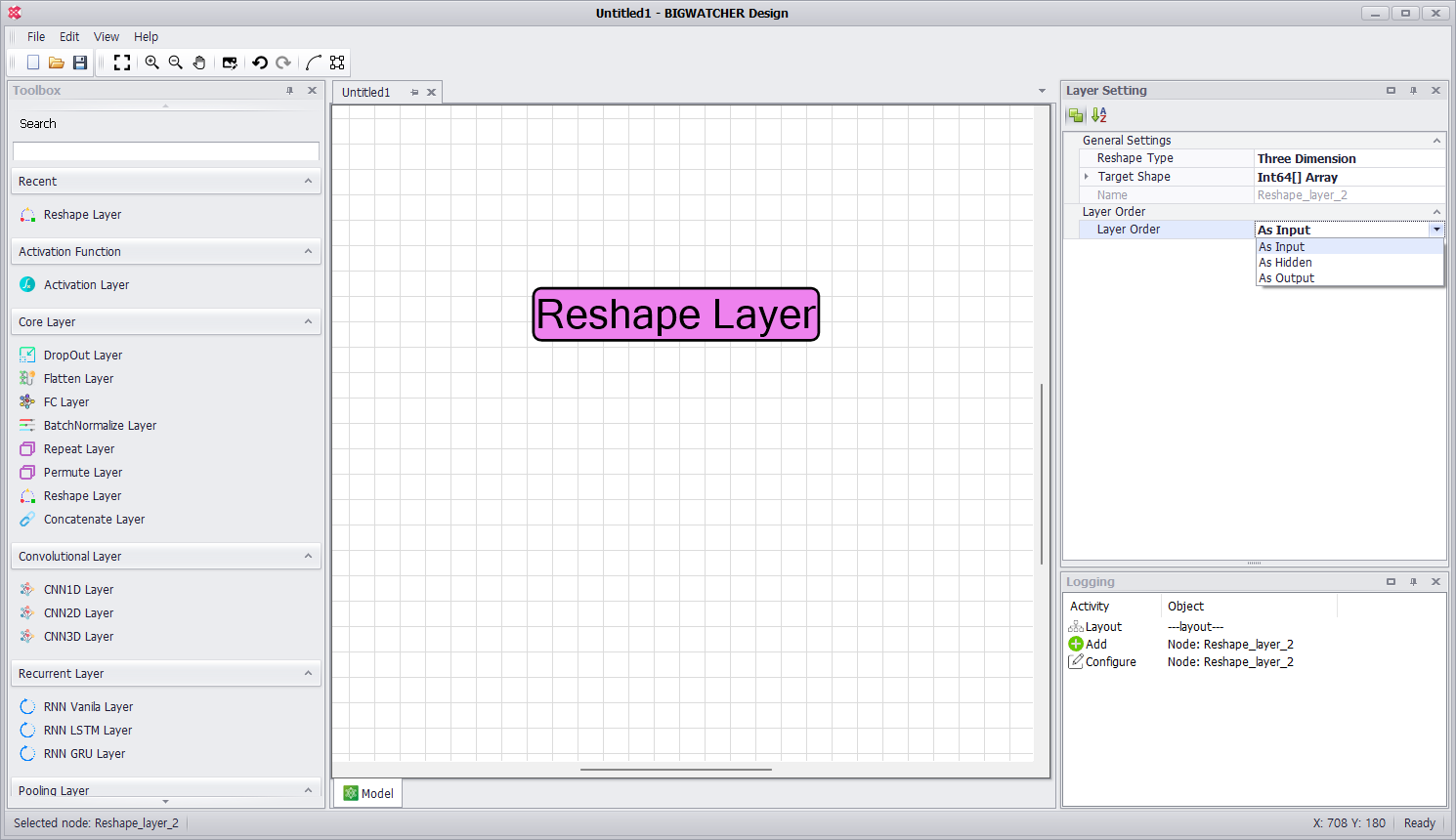Click the Zoom In magnifier icon
This screenshot has width=1456, height=840.
coord(152,63)
